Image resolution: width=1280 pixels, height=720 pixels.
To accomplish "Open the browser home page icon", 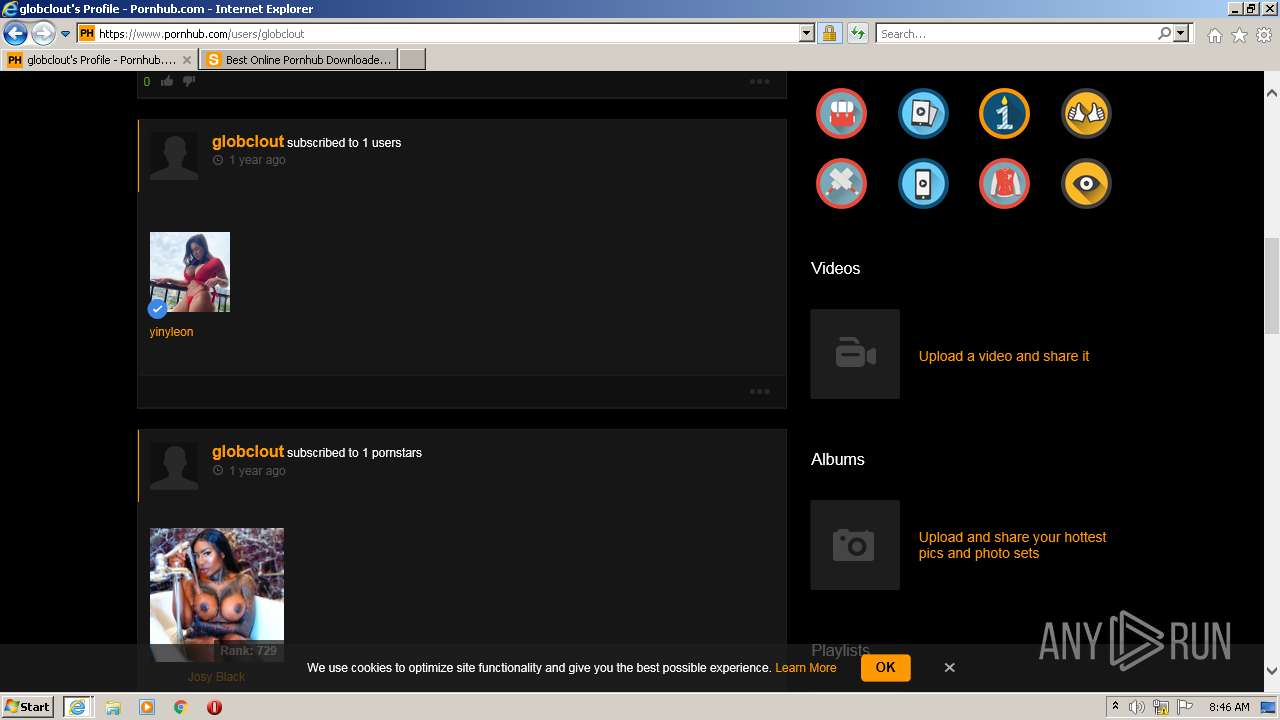I will tap(1214, 35).
